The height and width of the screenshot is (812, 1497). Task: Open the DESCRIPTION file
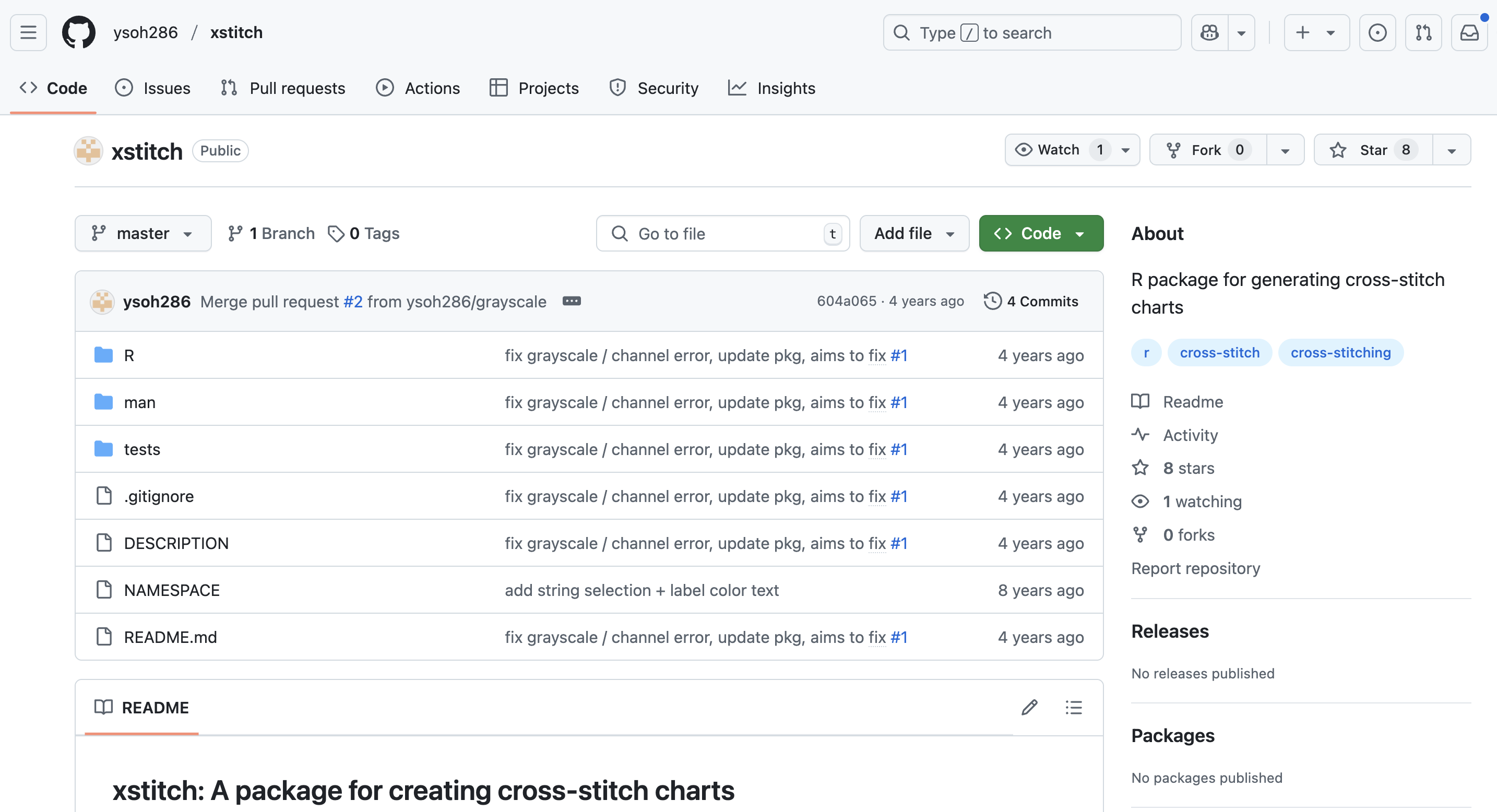(176, 543)
